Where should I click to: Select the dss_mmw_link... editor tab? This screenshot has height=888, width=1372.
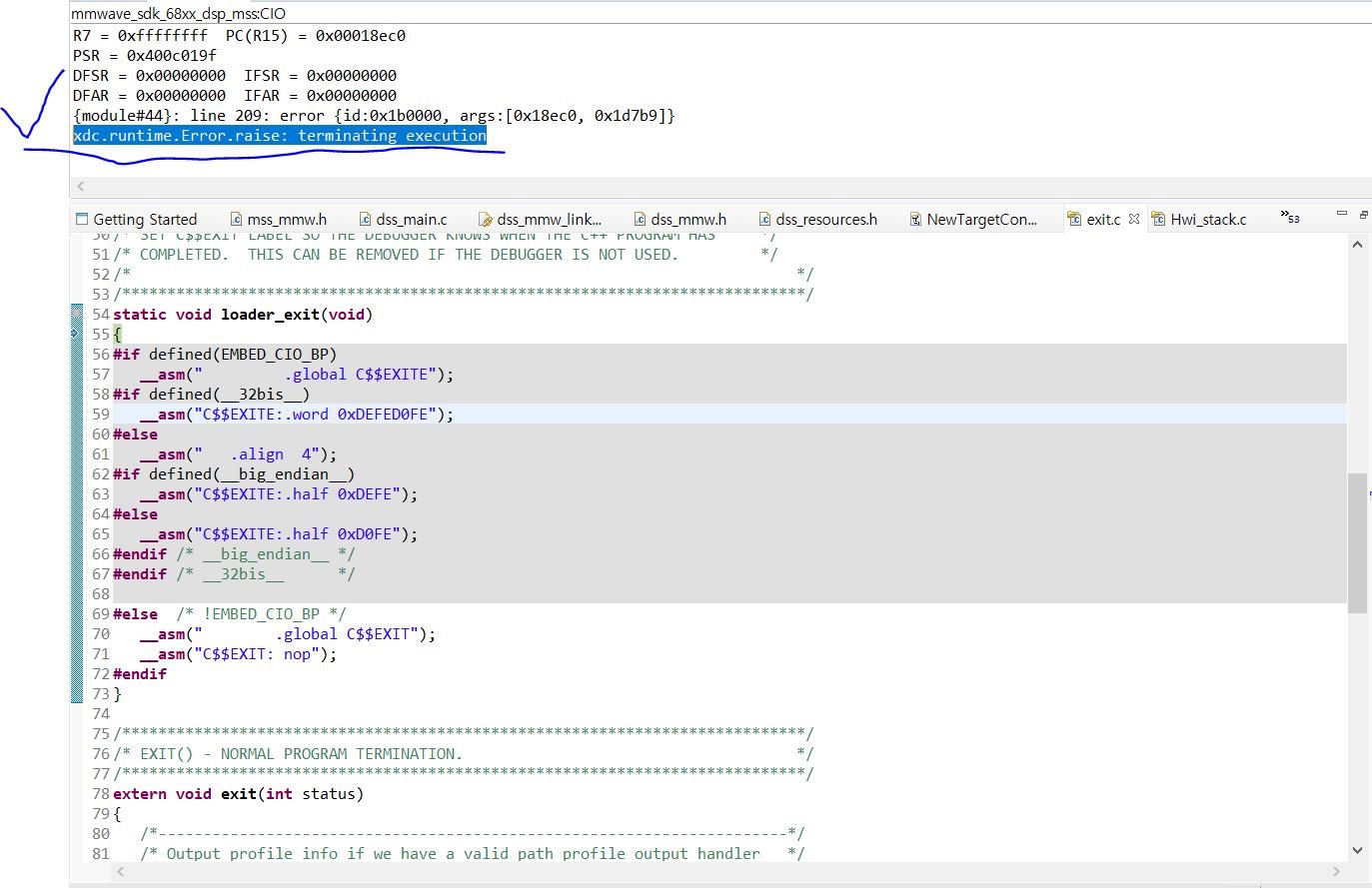[x=540, y=219]
